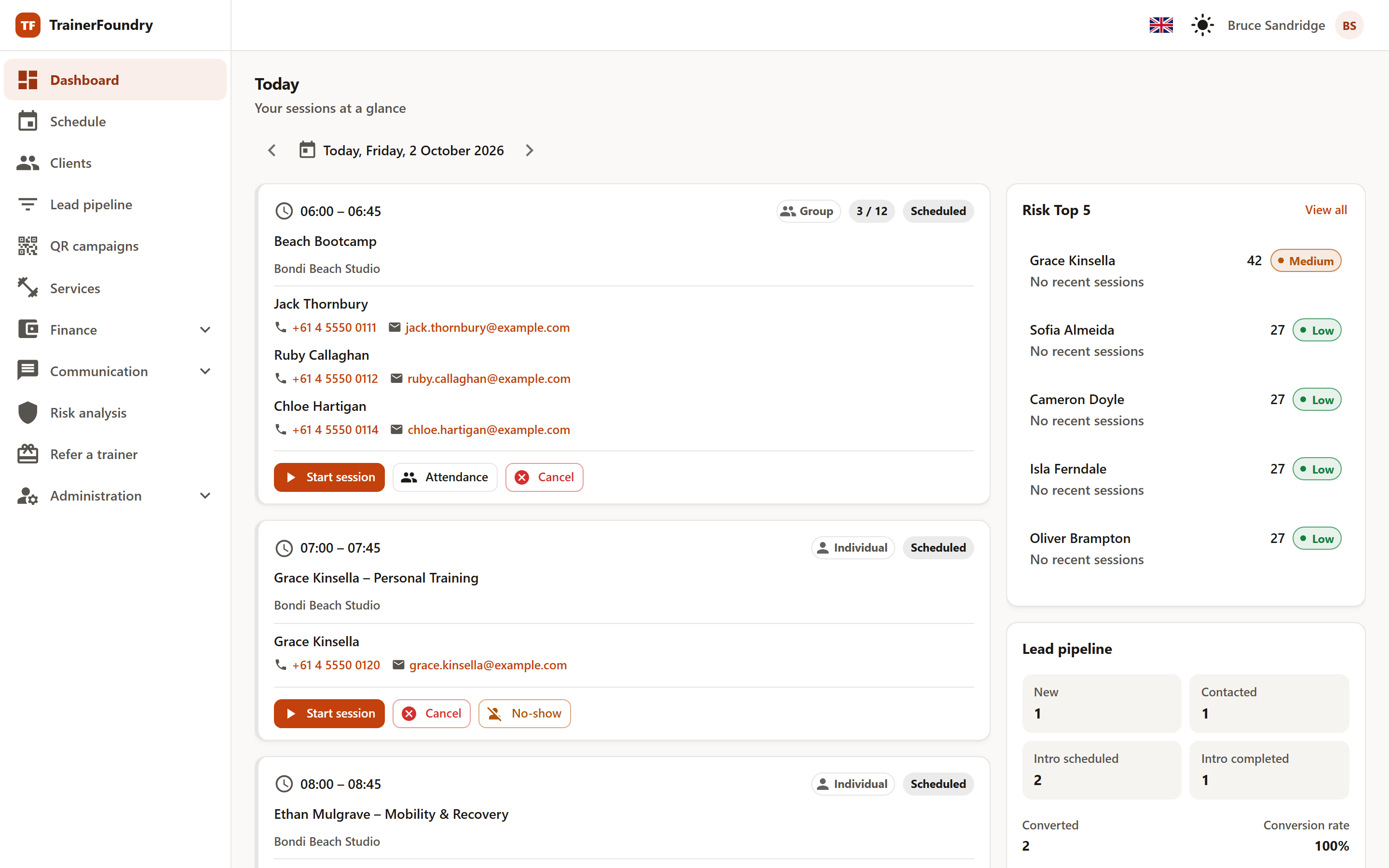The height and width of the screenshot is (868, 1389).
Task: Open the BS user avatar
Action: tap(1349, 25)
